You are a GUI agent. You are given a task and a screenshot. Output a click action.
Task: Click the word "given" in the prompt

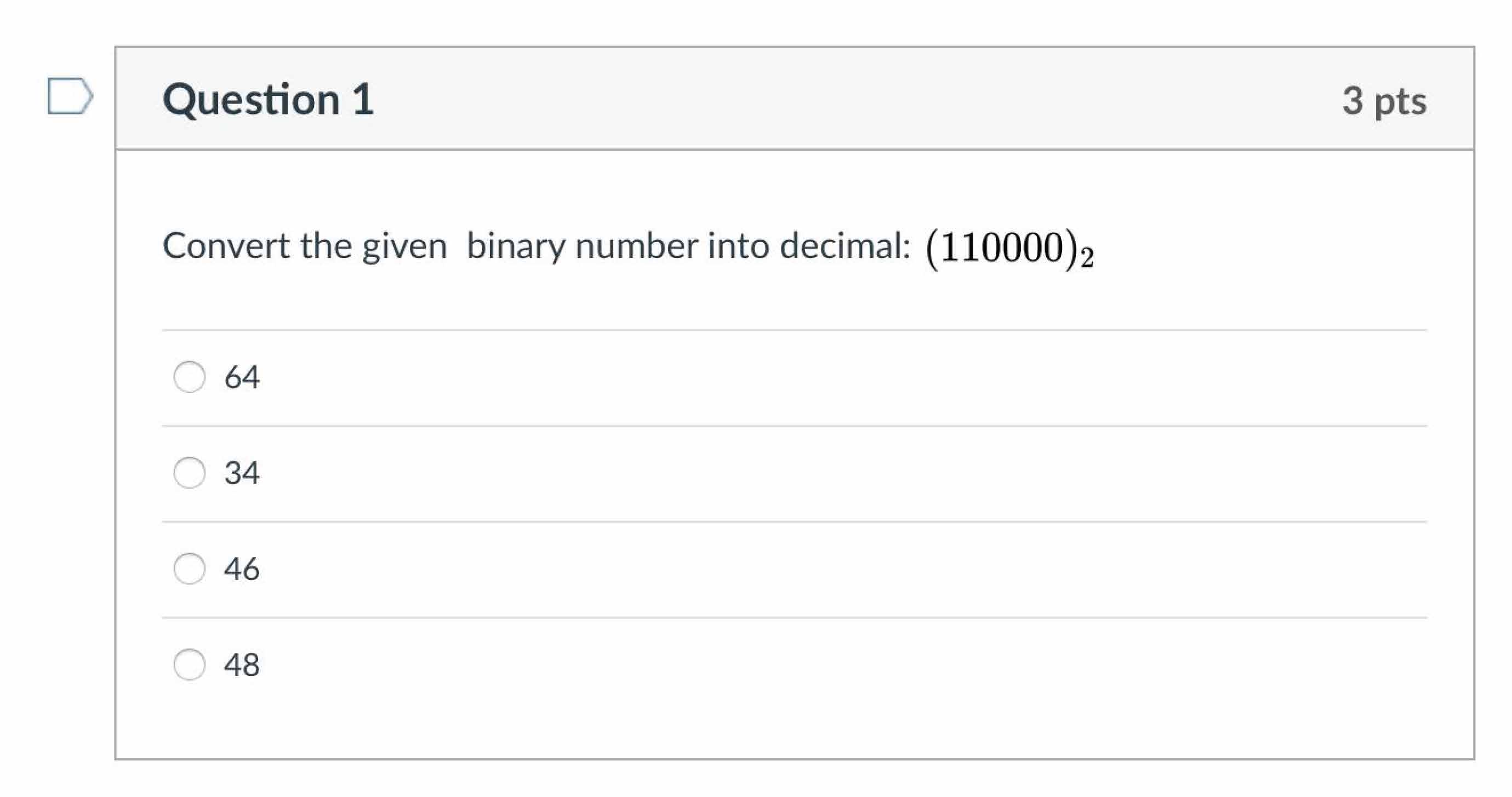coord(404,246)
